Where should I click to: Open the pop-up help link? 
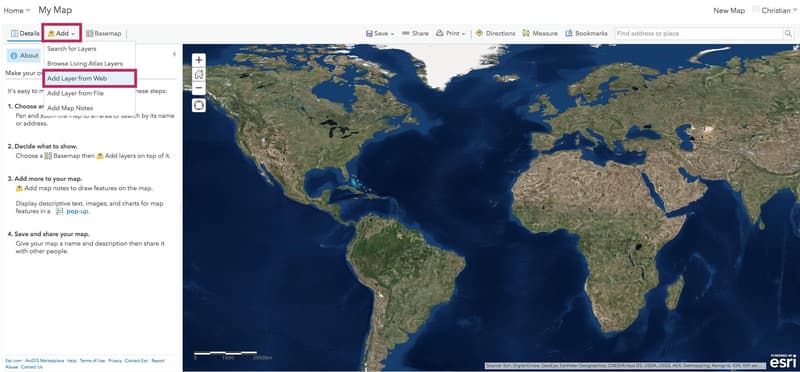click(78, 211)
